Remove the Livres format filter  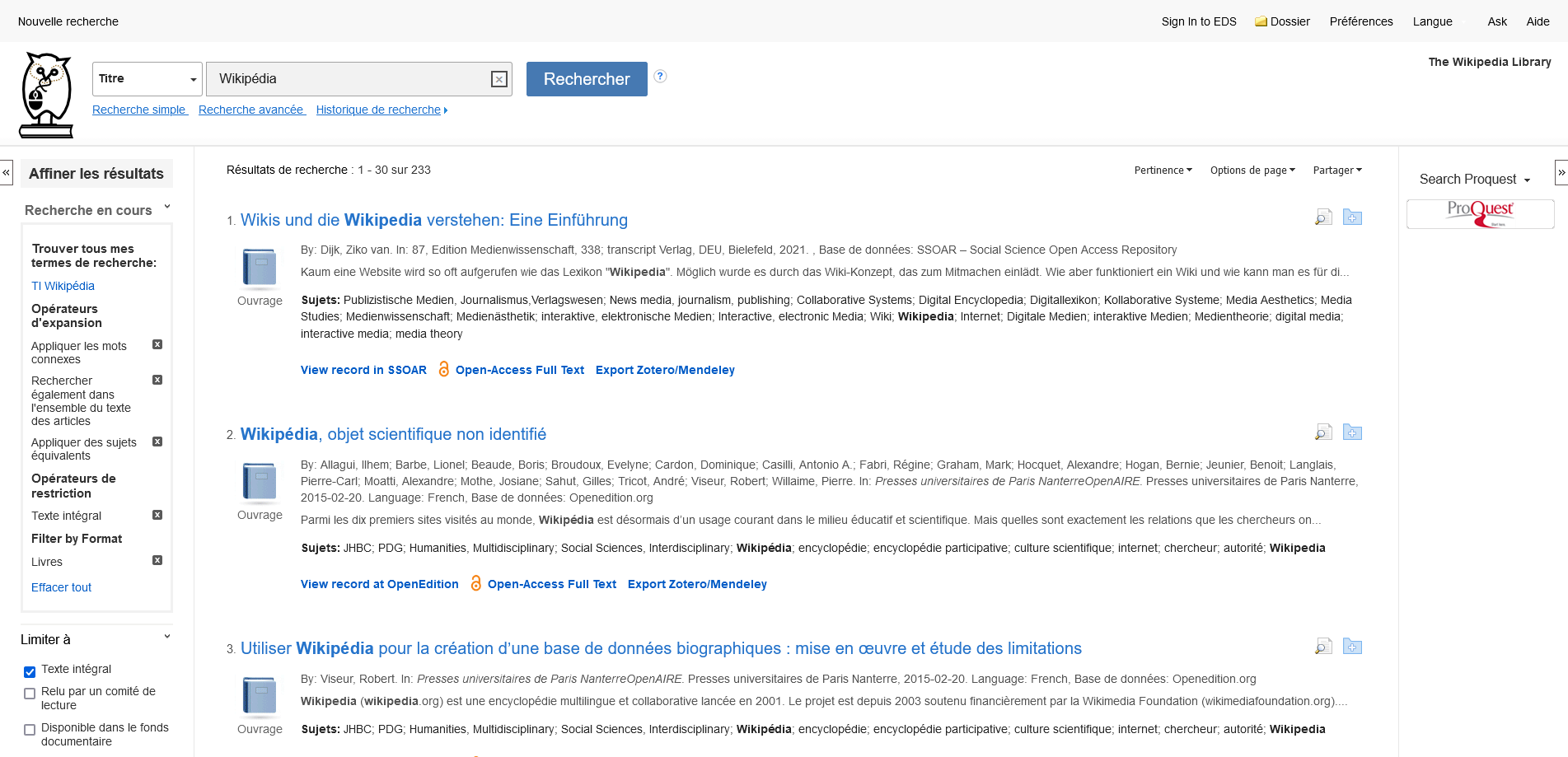157,560
